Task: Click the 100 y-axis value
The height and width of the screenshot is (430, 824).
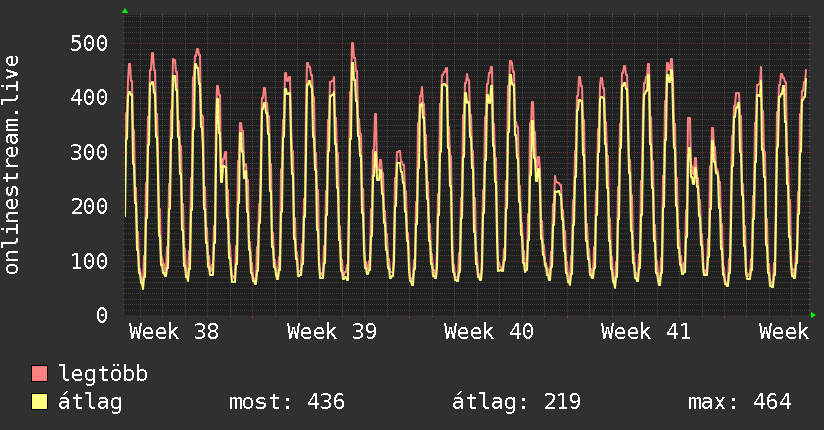Action: (x=89, y=261)
